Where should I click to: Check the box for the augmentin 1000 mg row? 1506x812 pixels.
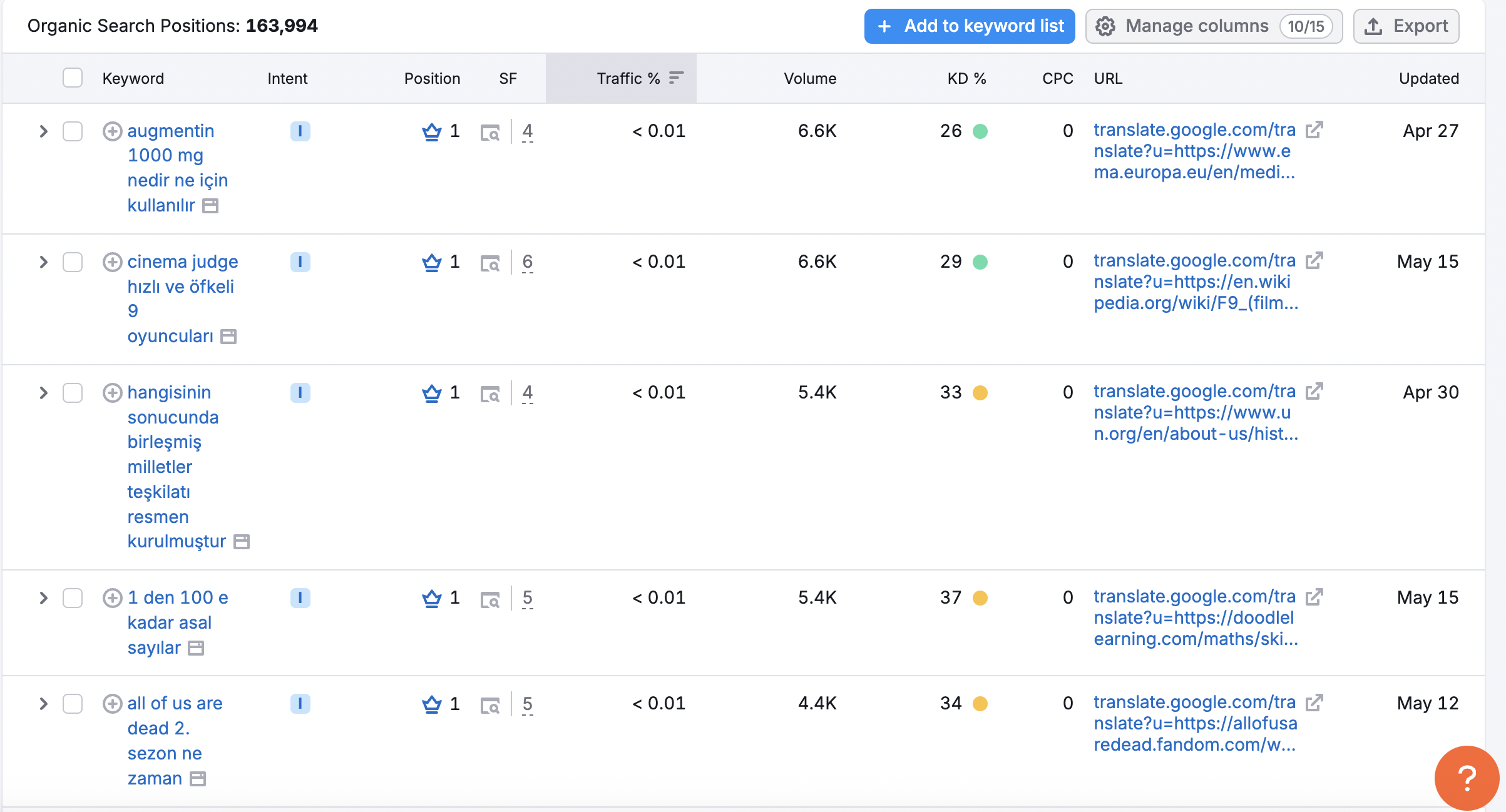[73, 131]
